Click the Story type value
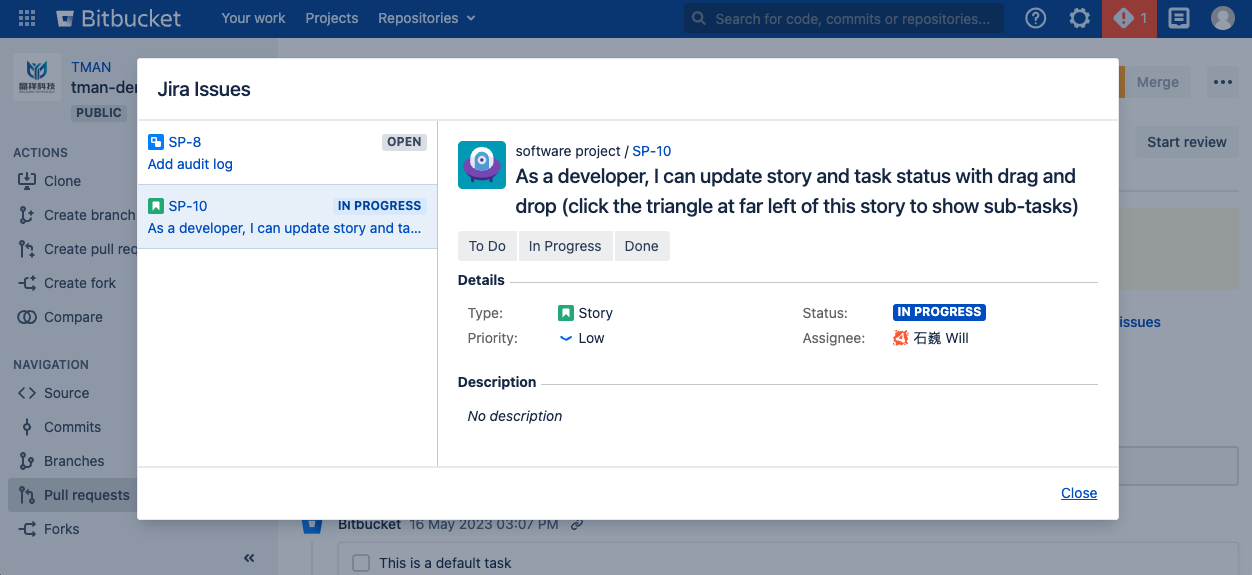Image resolution: width=1252 pixels, height=575 pixels. click(585, 313)
